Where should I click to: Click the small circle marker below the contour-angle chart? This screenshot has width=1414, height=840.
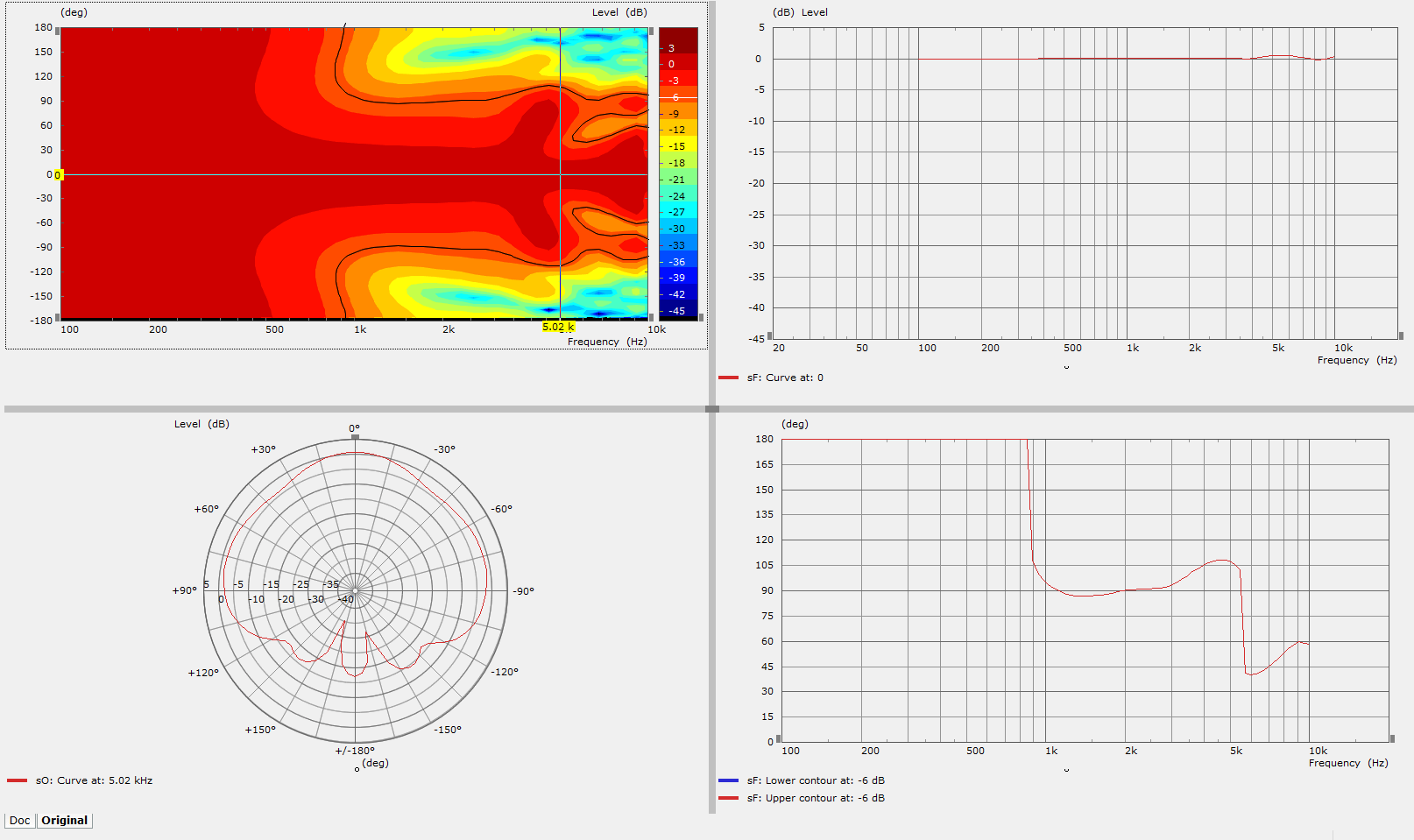[1066, 770]
